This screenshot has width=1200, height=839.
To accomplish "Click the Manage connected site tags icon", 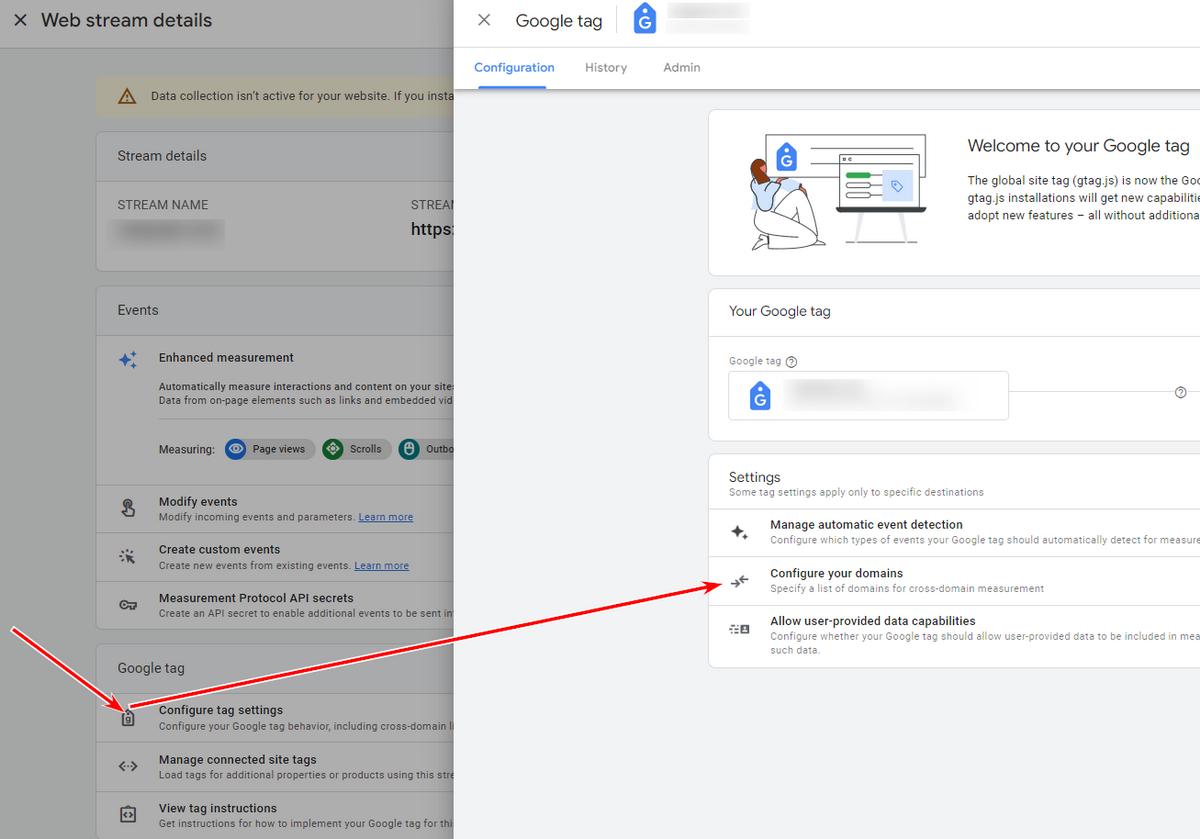I will tap(128, 767).
